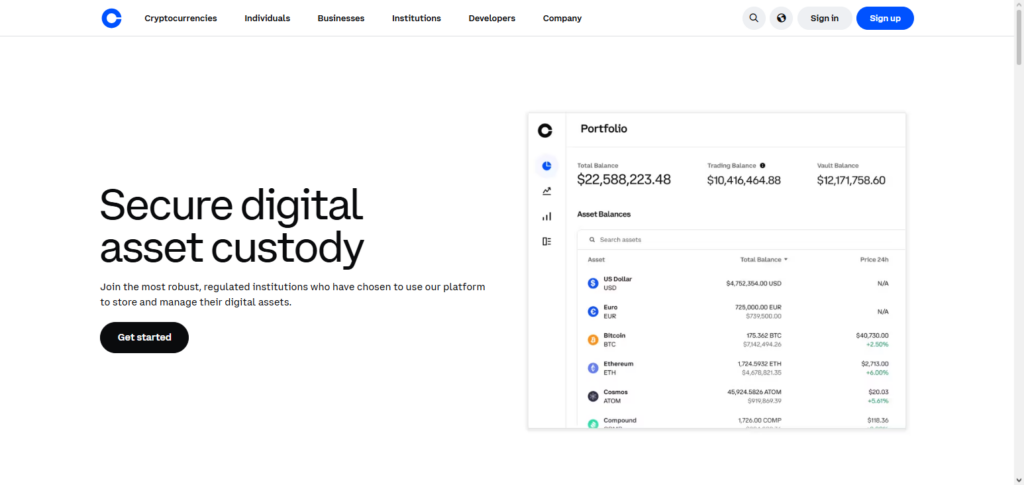Image resolution: width=1024 pixels, height=485 pixels.
Task: Click the Portfolio heading
Action: pyautogui.click(x=603, y=129)
